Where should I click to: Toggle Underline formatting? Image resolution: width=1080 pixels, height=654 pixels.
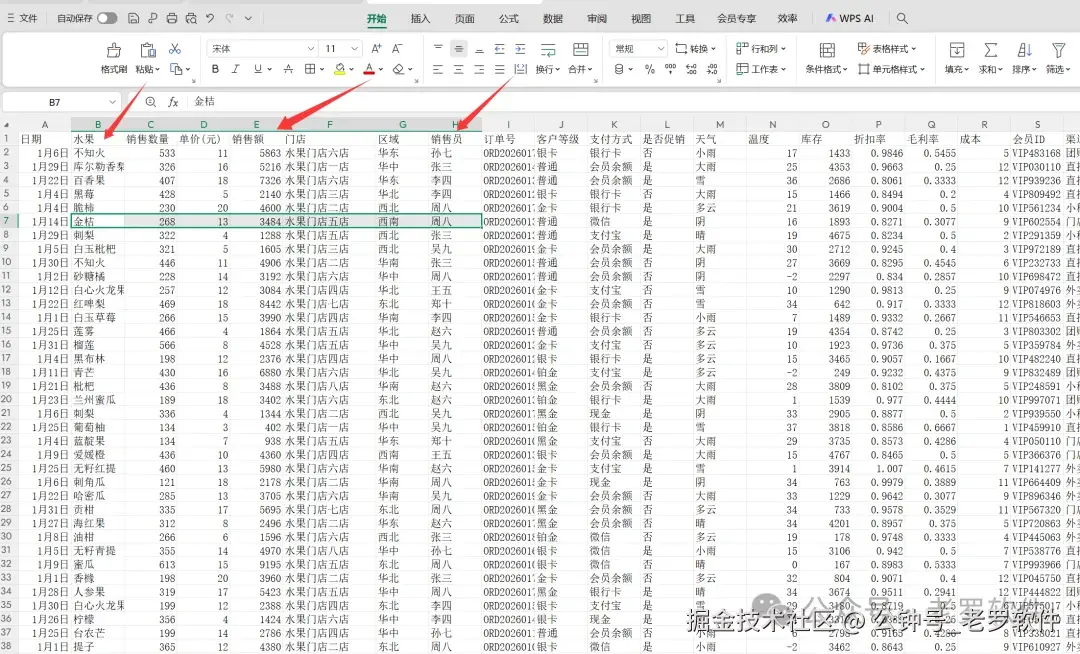tap(258, 69)
